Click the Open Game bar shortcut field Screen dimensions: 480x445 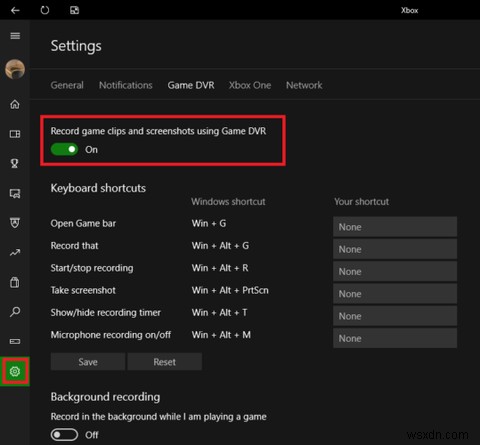[x=395, y=227]
